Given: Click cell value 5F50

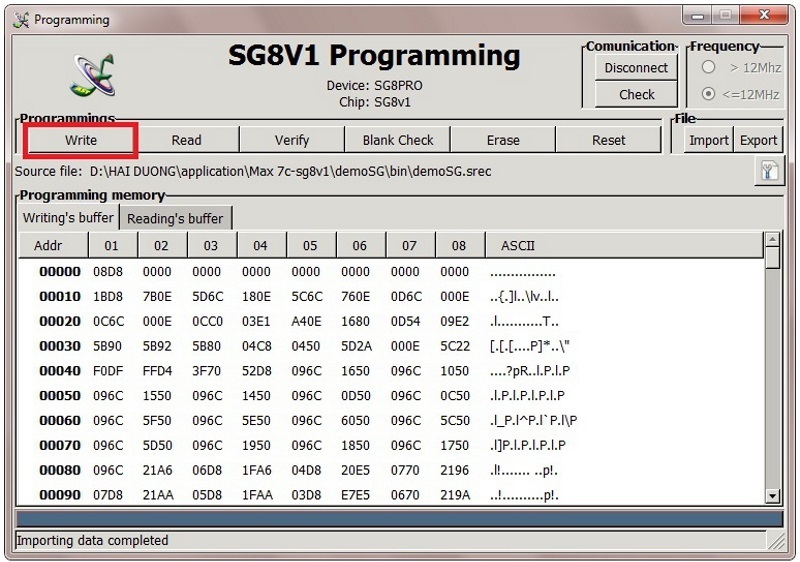Looking at the screenshot, I should point(157,420).
